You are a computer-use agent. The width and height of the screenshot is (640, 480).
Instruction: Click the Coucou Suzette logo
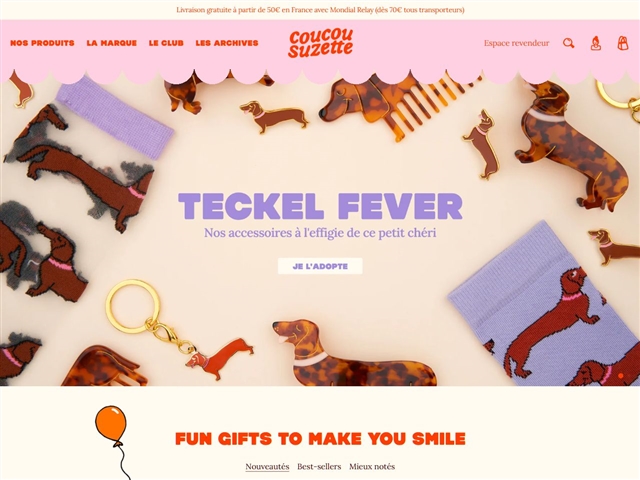(320, 43)
